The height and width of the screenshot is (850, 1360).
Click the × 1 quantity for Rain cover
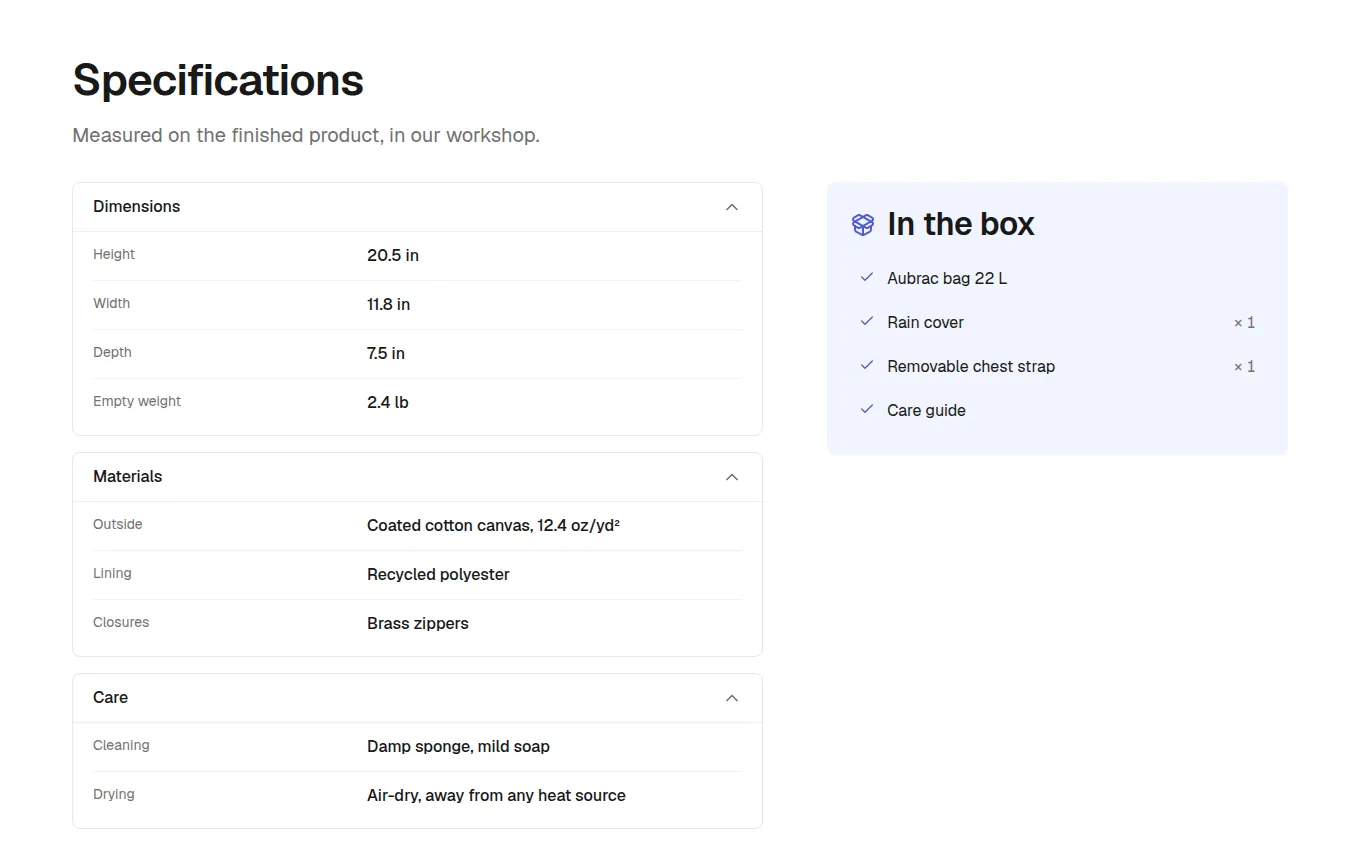point(1244,322)
